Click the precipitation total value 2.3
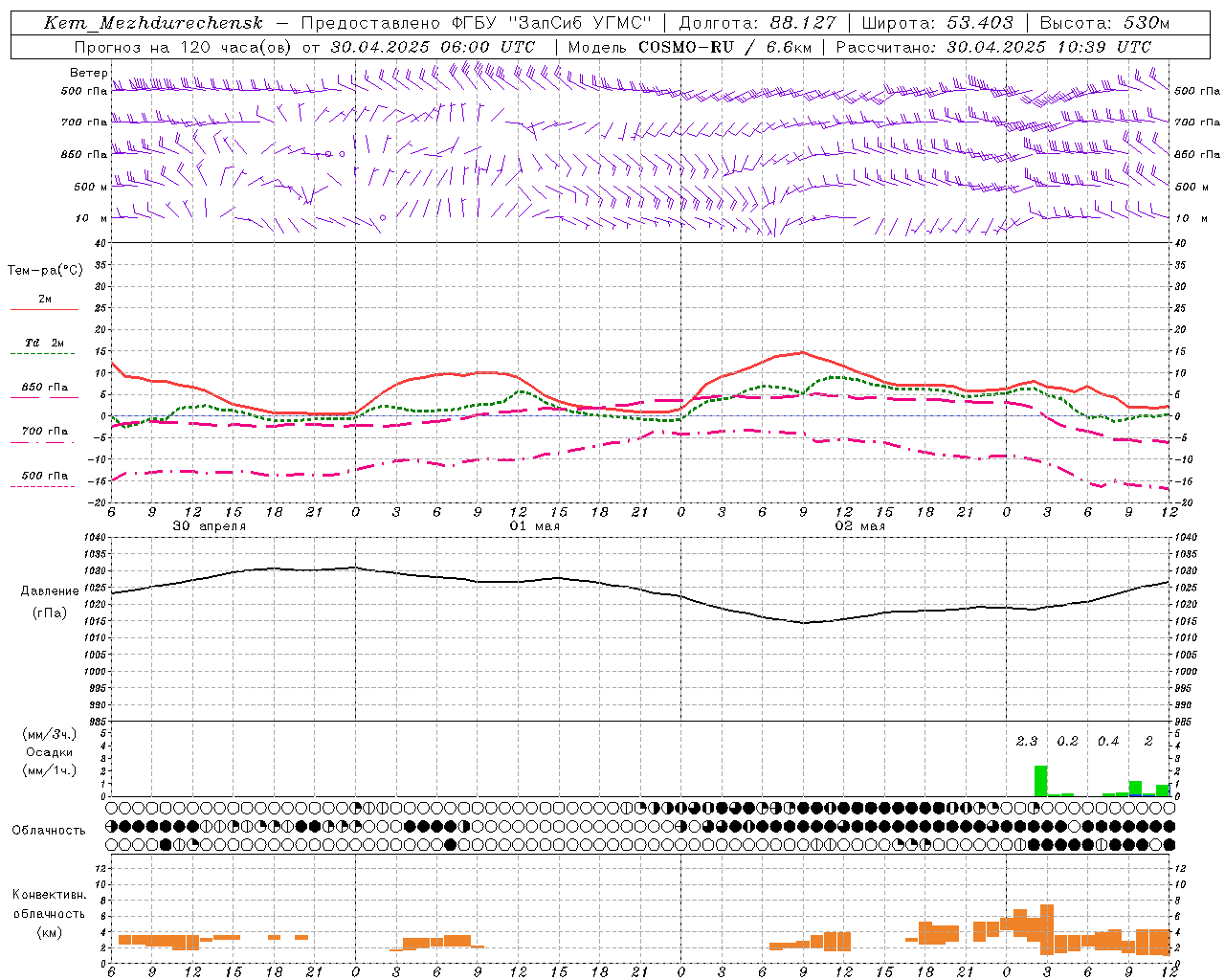Image resolution: width=1225 pixels, height=980 pixels. click(1026, 741)
